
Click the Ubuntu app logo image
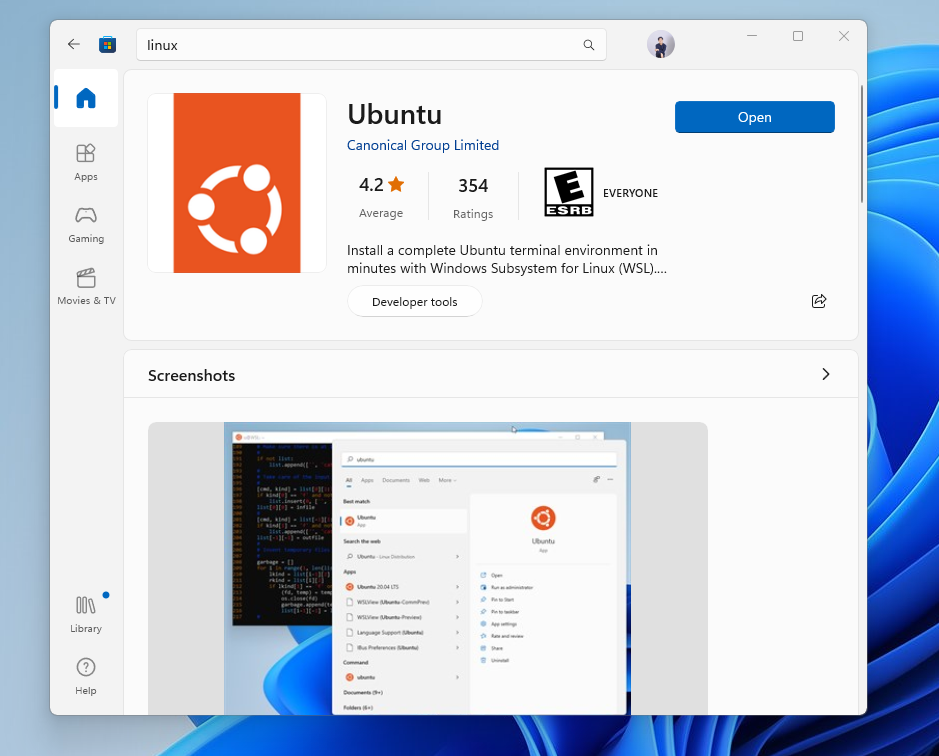(237, 183)
